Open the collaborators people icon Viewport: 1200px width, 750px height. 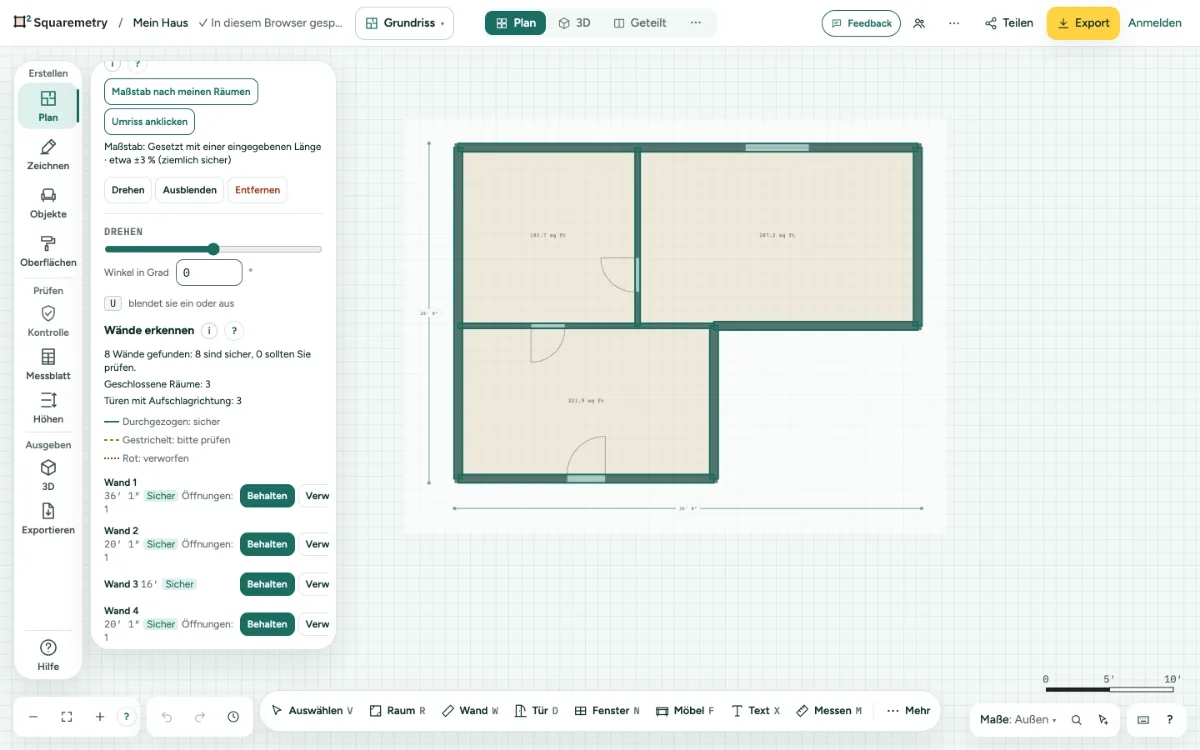tap(919, 23)
